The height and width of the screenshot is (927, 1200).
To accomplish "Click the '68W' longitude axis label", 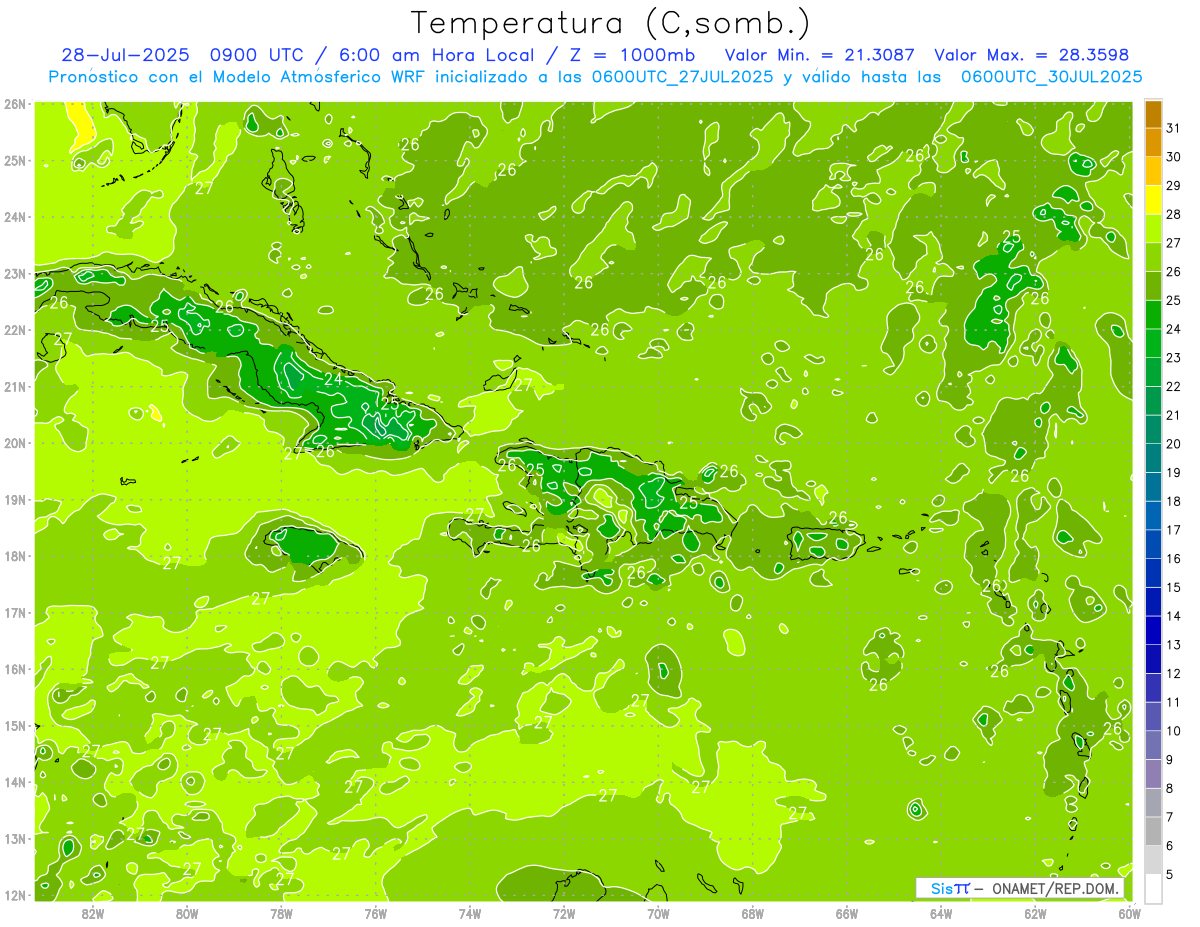I will [753, 912].
